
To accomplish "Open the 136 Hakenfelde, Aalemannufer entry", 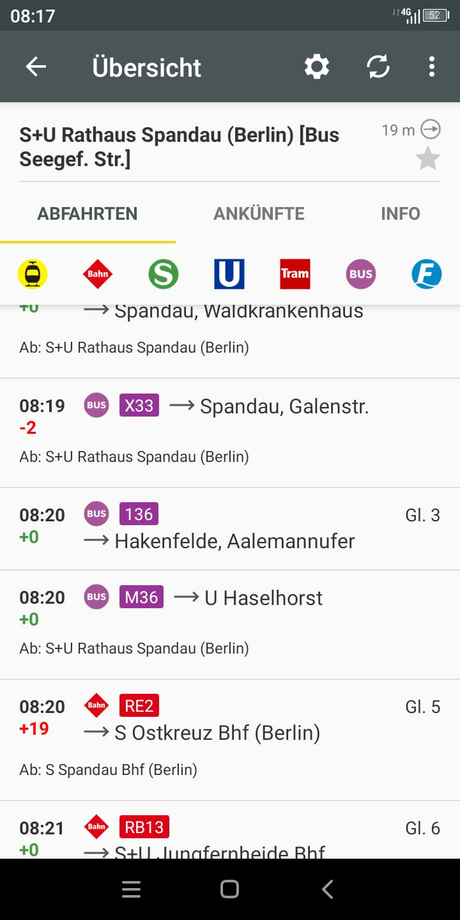I will 230,529.
